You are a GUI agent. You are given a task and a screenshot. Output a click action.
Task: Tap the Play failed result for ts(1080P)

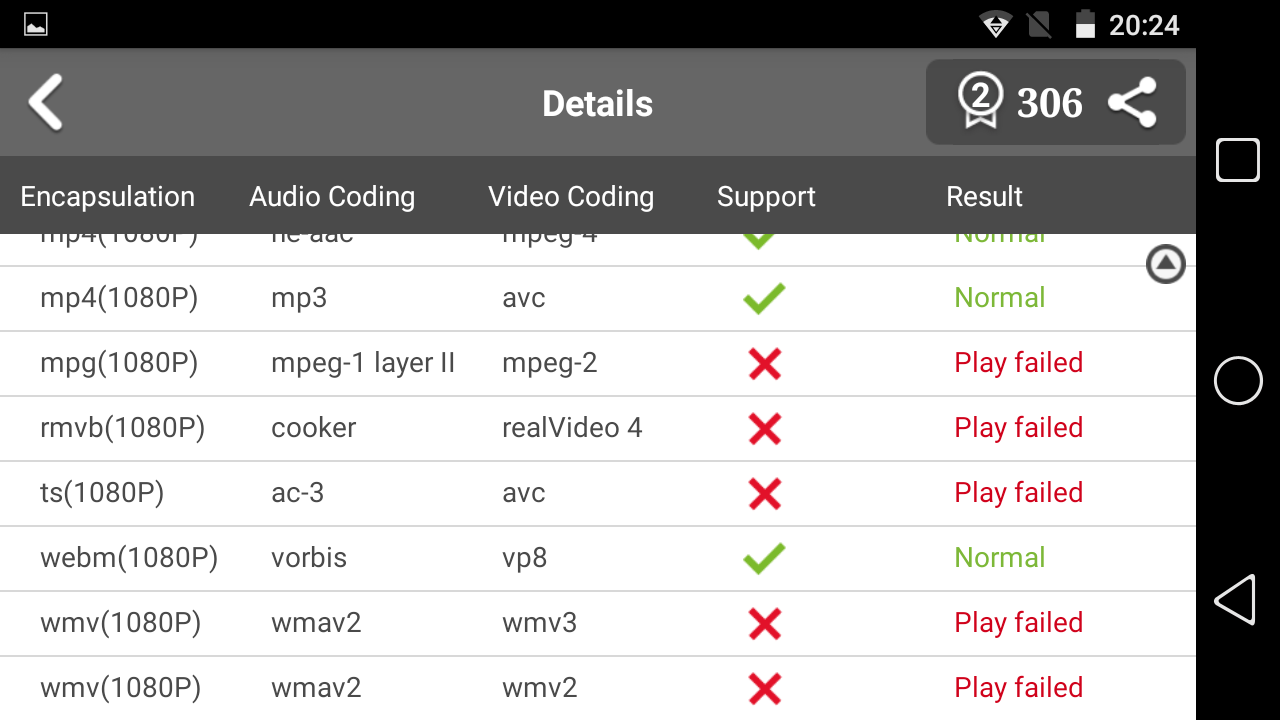point(1018,493)
